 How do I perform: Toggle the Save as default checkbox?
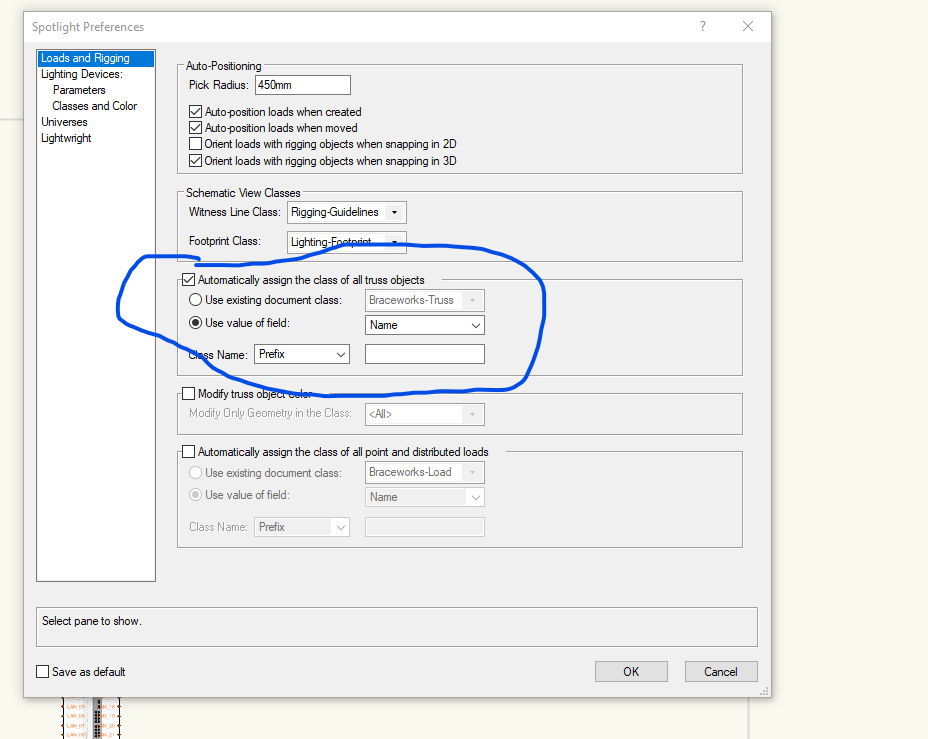(x=42, y=672)
